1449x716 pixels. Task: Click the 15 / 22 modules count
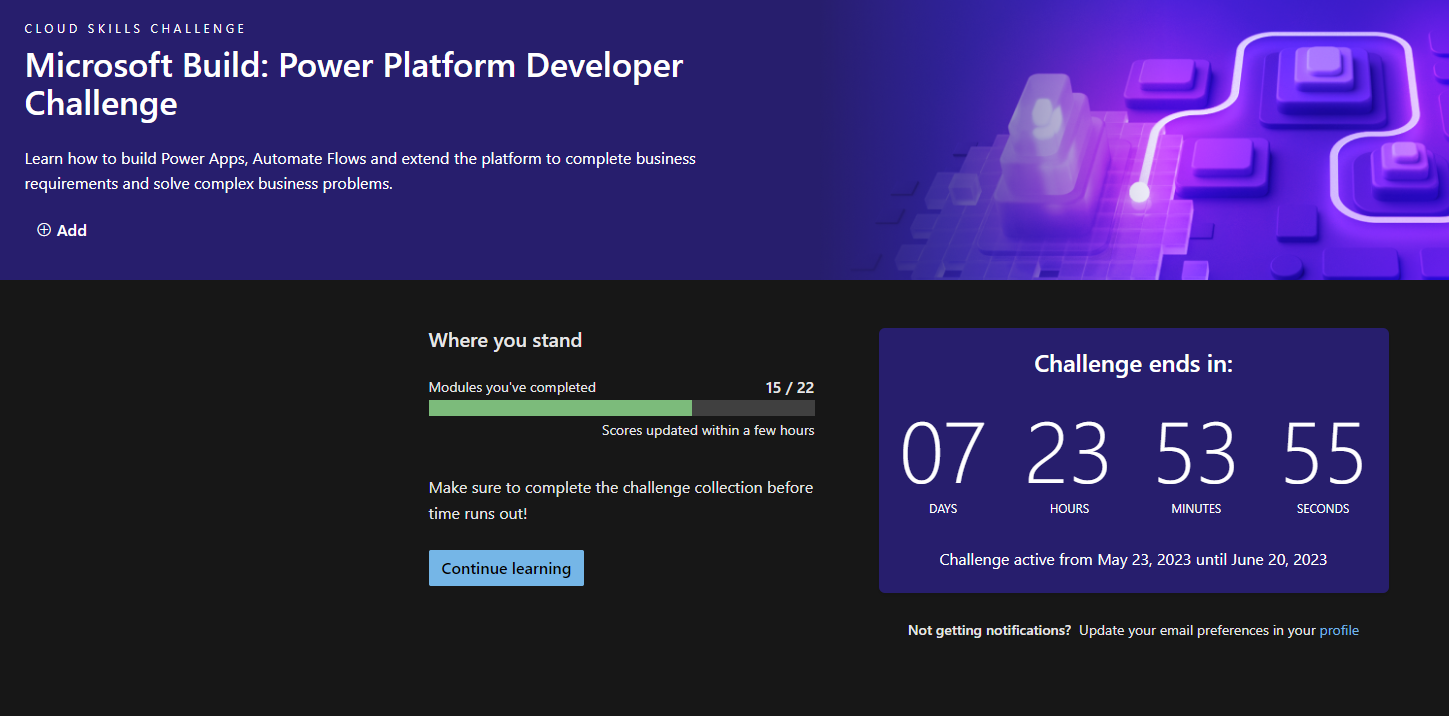(790, 387)
